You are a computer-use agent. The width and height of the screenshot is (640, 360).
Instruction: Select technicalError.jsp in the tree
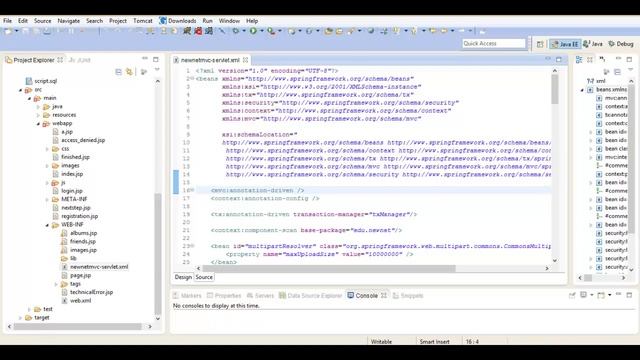pyautogui.click(x=91, y=292)
